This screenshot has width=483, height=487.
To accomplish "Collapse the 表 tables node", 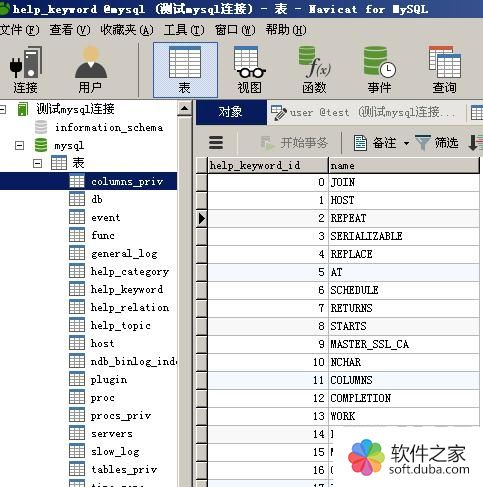I will (x=38, y=163).
